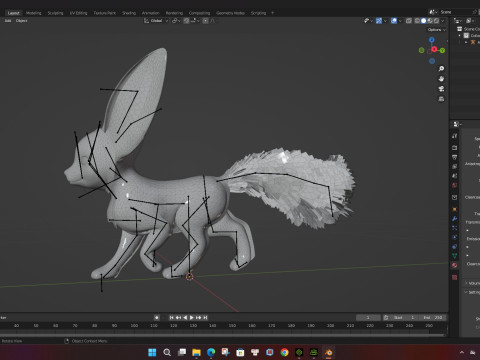Open the Texture properties tab
The height and width of the screenshot is (360, 480).
point(455,277)
